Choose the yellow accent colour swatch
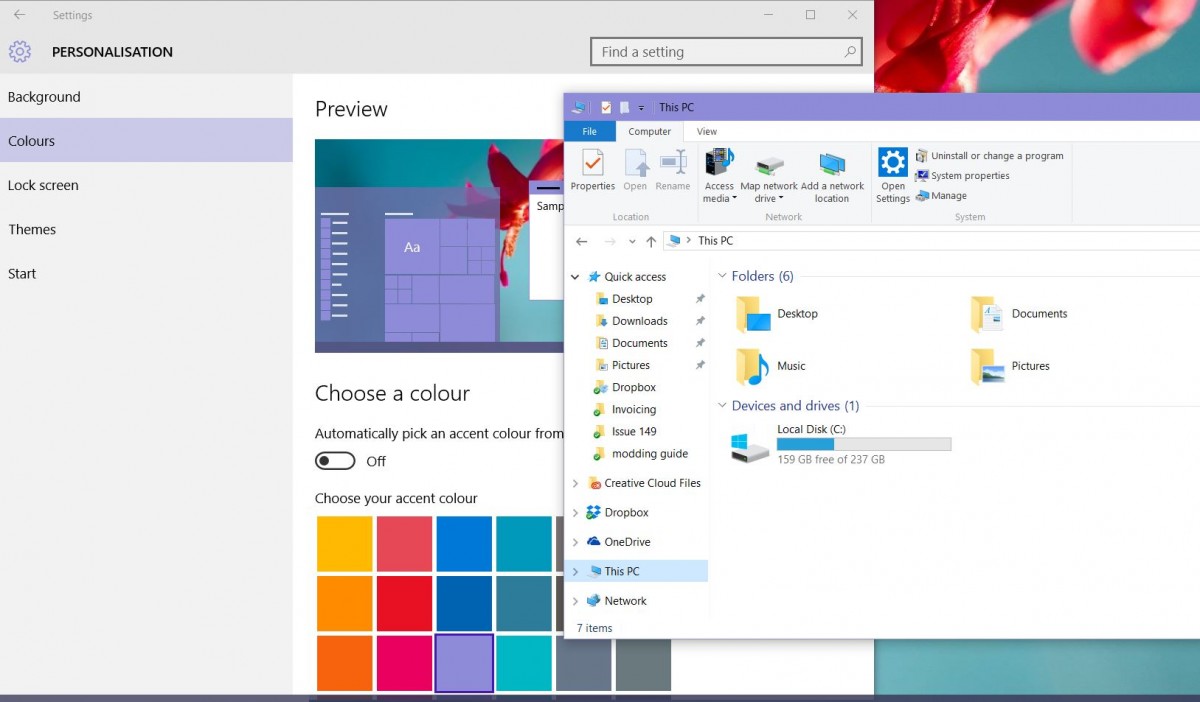Viewport: 1200px width, 702px height. pyautogui.click(x=345, y=544)
